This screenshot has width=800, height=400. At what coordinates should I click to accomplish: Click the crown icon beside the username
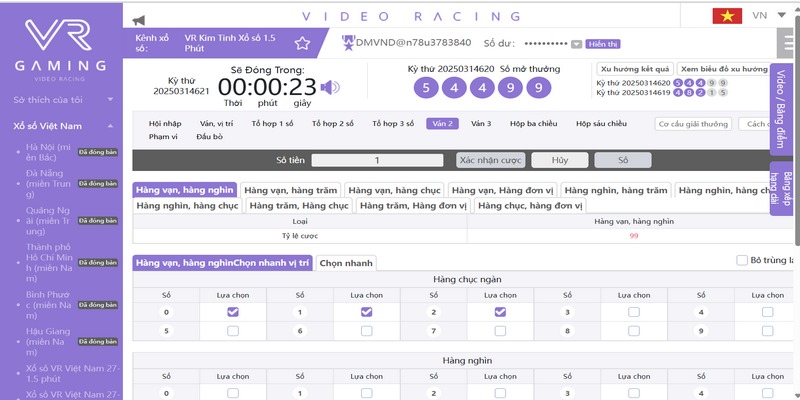[348, 42]
